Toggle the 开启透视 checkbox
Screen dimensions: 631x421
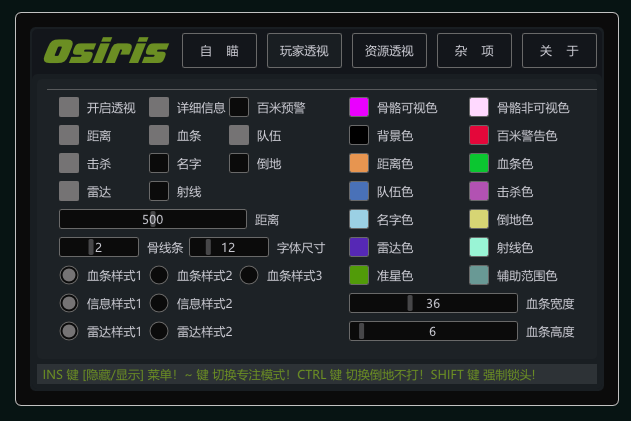point(69,107)
